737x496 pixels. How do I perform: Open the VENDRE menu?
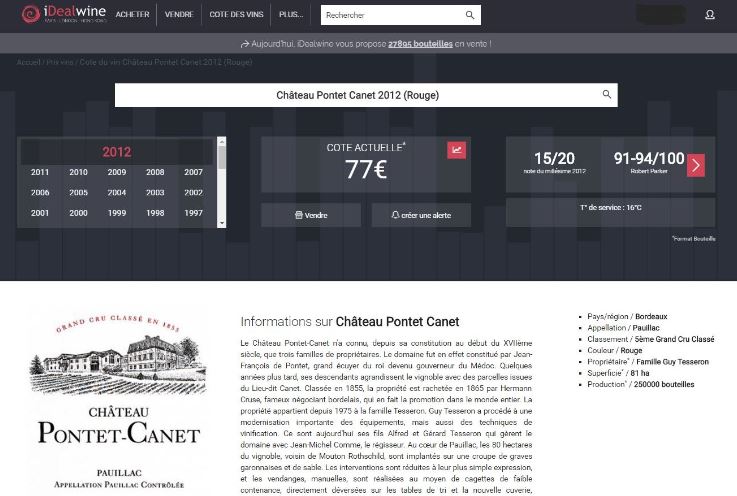point(179,15)
